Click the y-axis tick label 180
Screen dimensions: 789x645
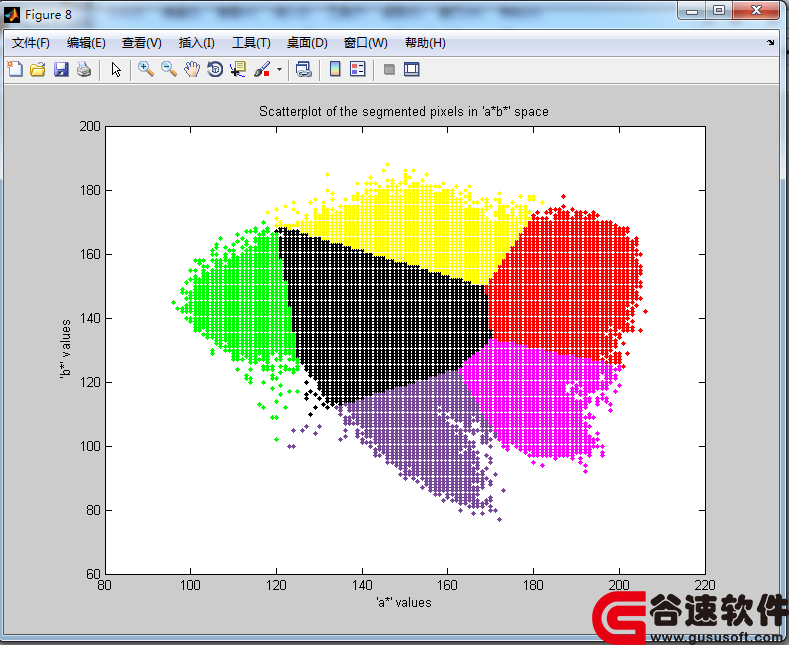[90, 190]
